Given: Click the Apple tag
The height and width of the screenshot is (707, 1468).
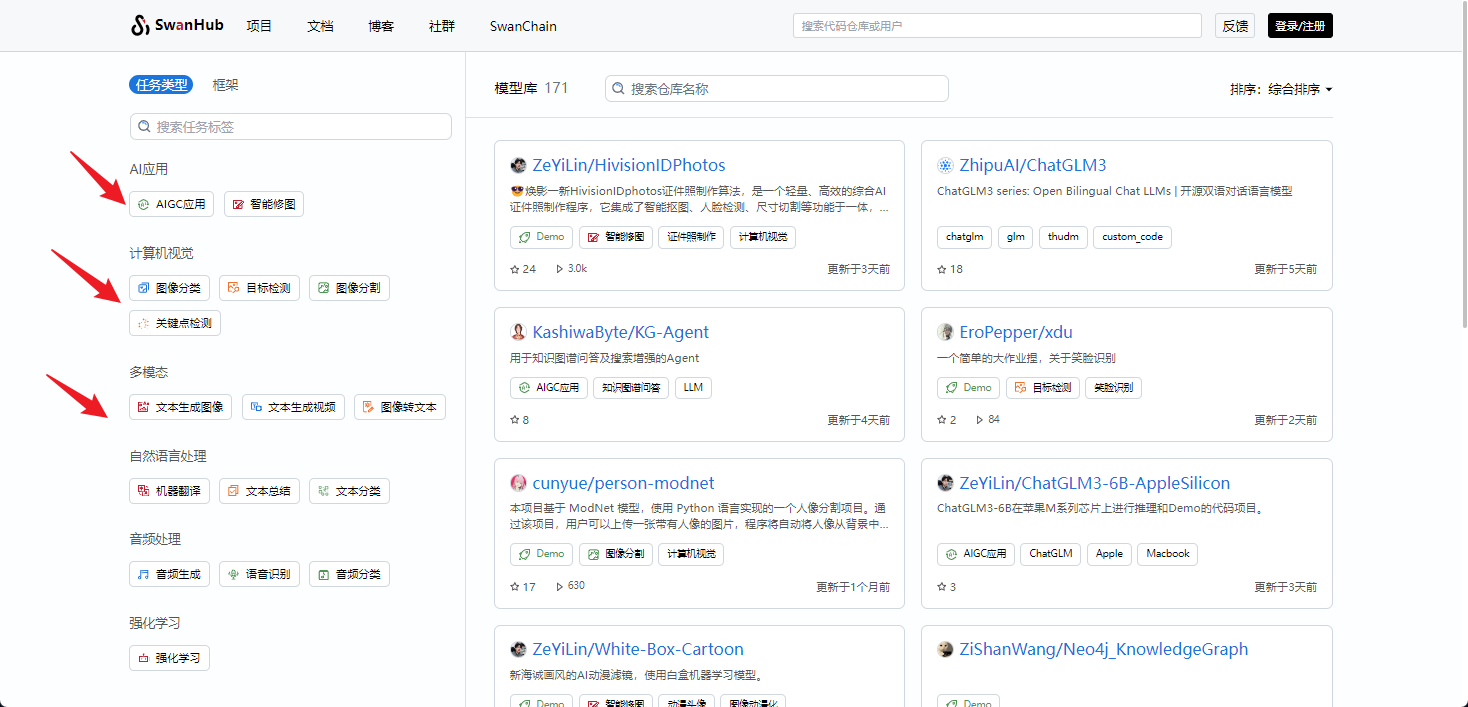Looking at the screenshot, I should (1109, 553).
